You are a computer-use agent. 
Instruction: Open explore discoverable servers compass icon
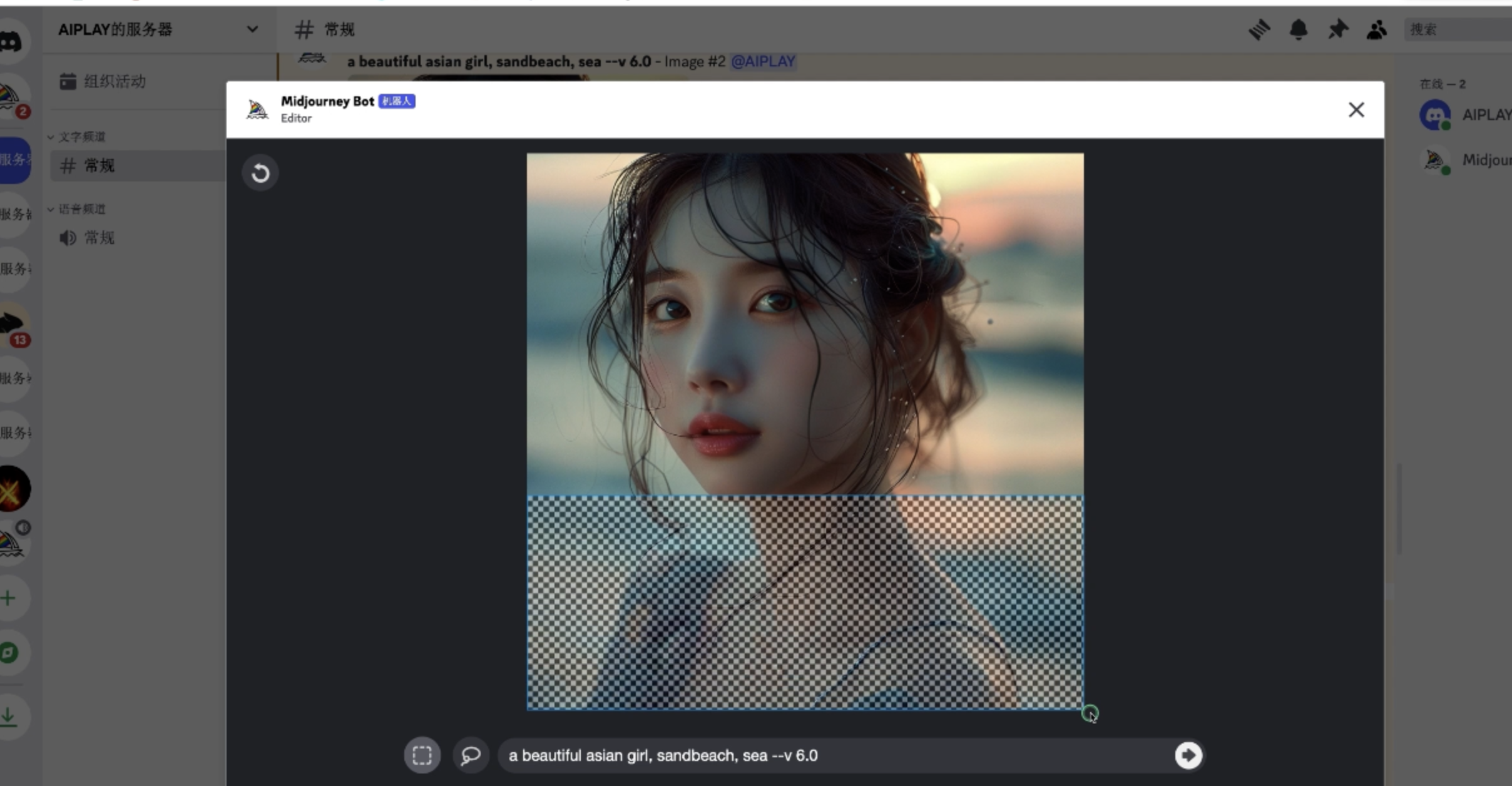coord(9,653)
